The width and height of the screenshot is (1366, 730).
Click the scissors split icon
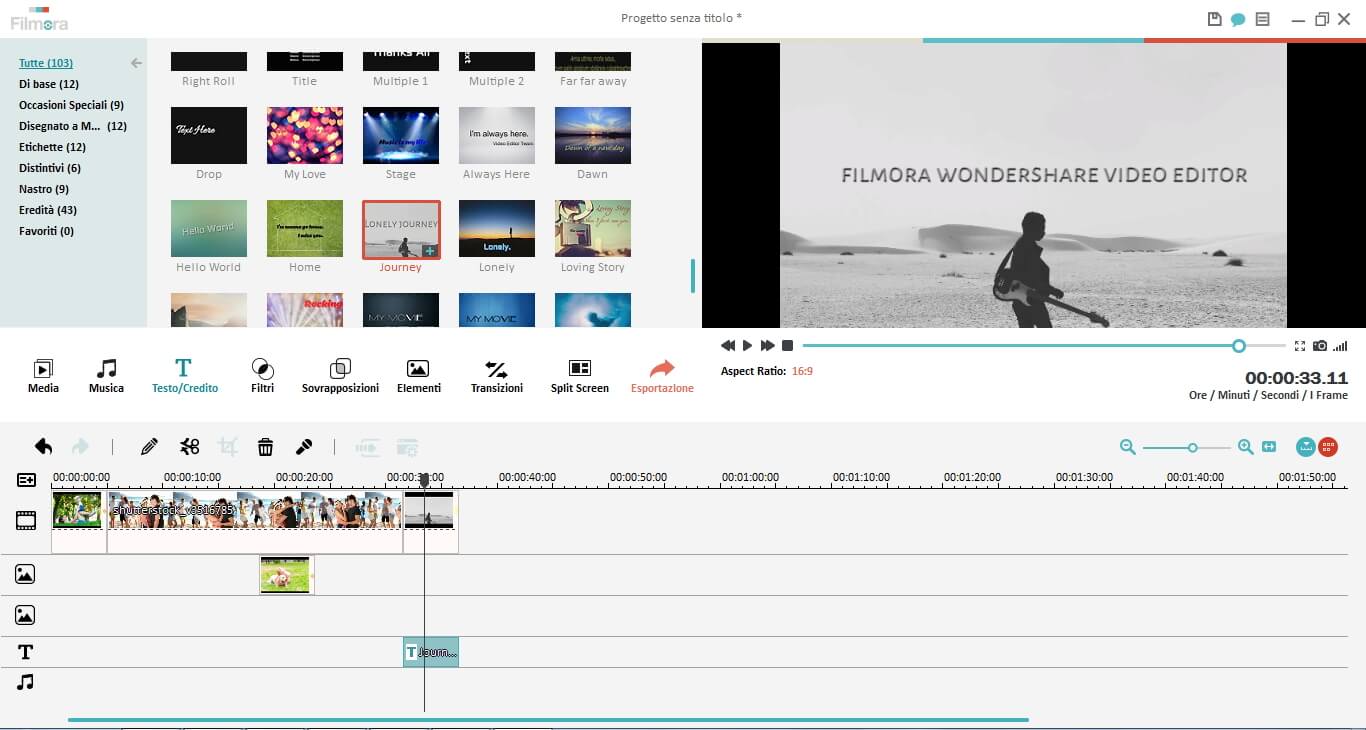(189, 447)
